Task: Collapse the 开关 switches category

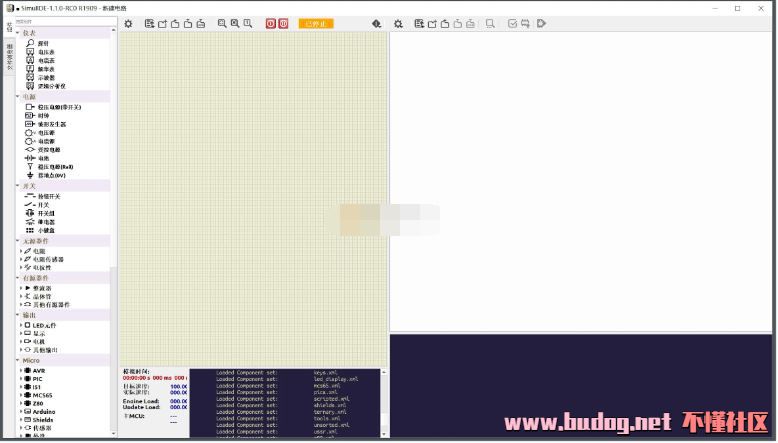Action: [18, 186]
